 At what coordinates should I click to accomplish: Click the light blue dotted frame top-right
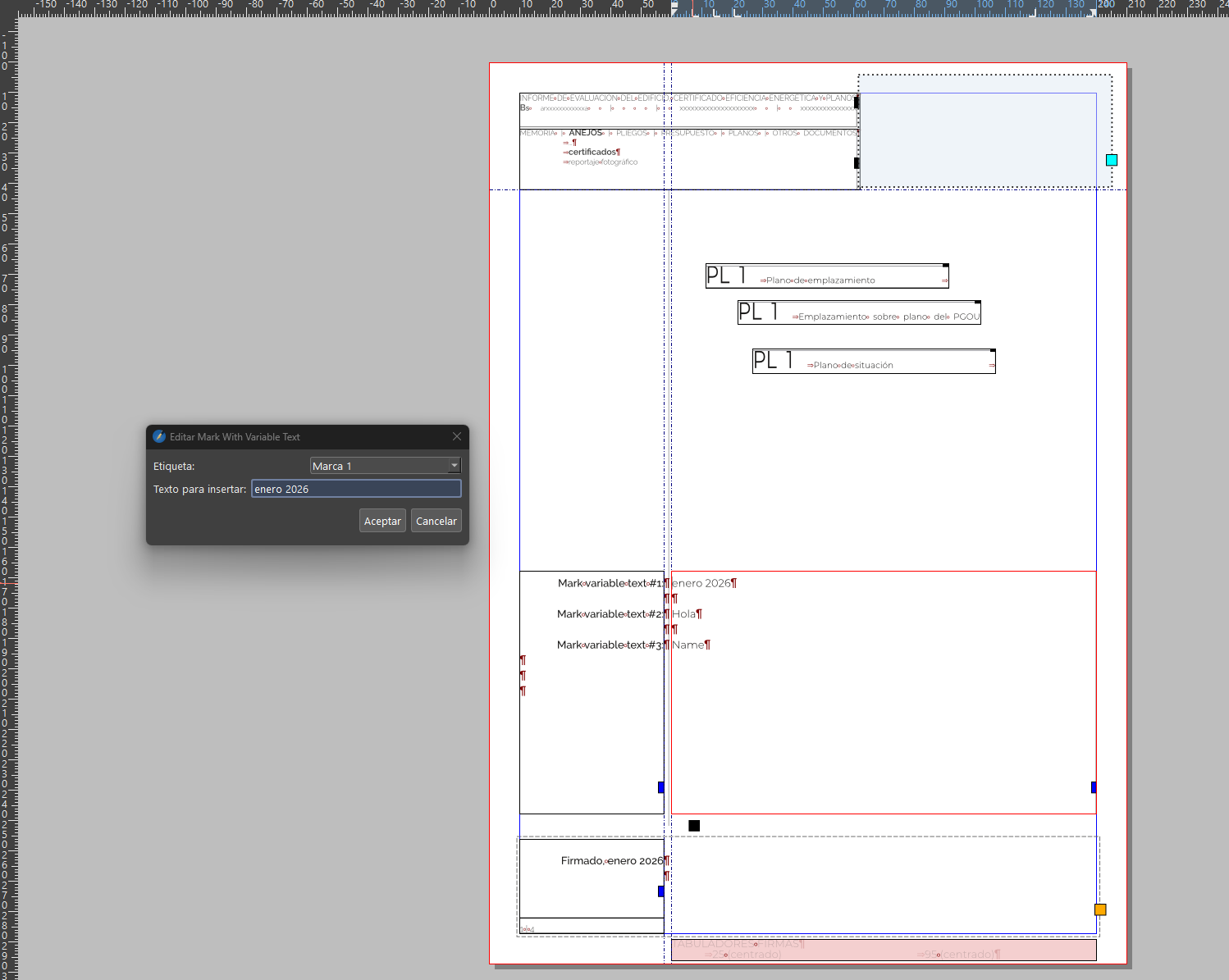(x=985, y=131)
